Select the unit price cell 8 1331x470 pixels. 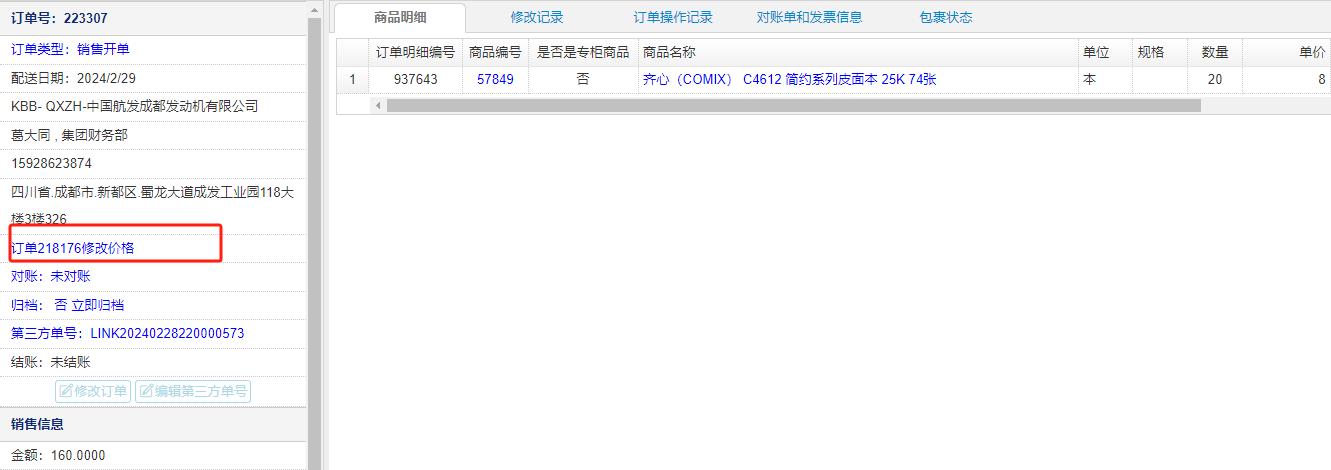coord(1287,79)
